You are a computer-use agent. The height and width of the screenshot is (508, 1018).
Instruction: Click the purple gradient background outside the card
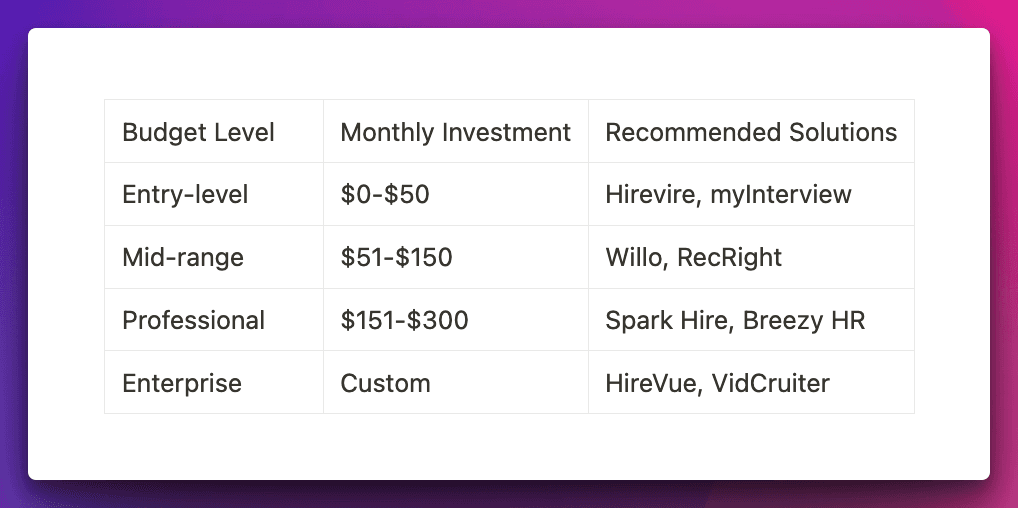click(x=12, y=250)
